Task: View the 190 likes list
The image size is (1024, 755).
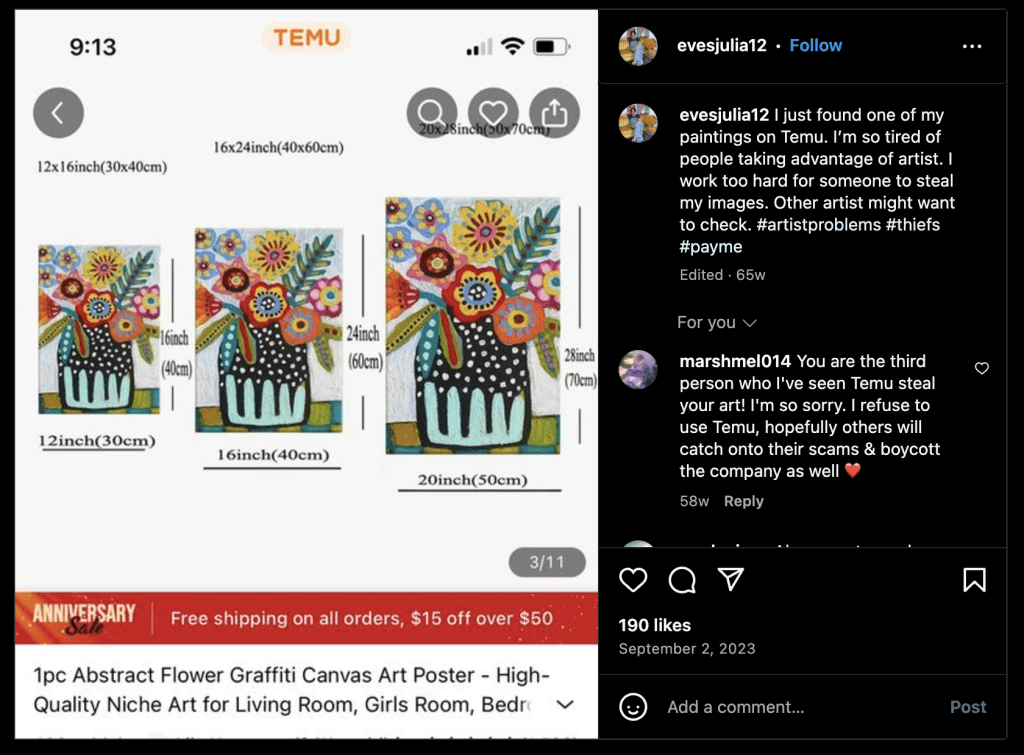Action: click(654, 625)
